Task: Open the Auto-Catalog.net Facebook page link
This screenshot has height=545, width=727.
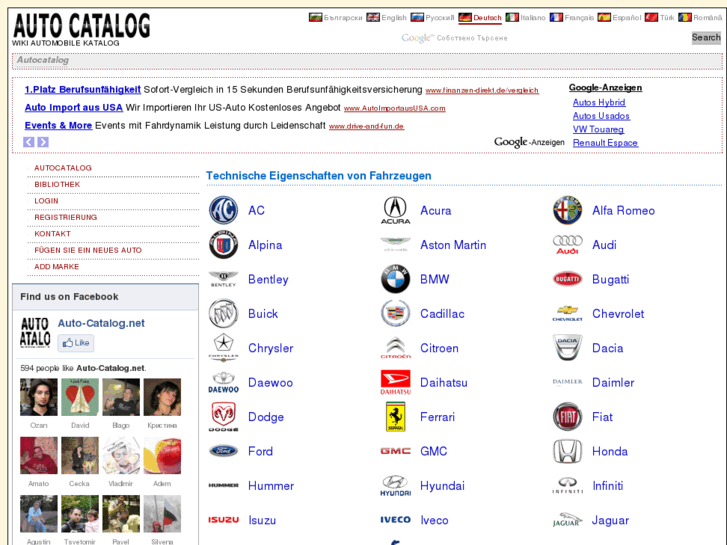Action: pyautogui.click(x=101, y=323)
